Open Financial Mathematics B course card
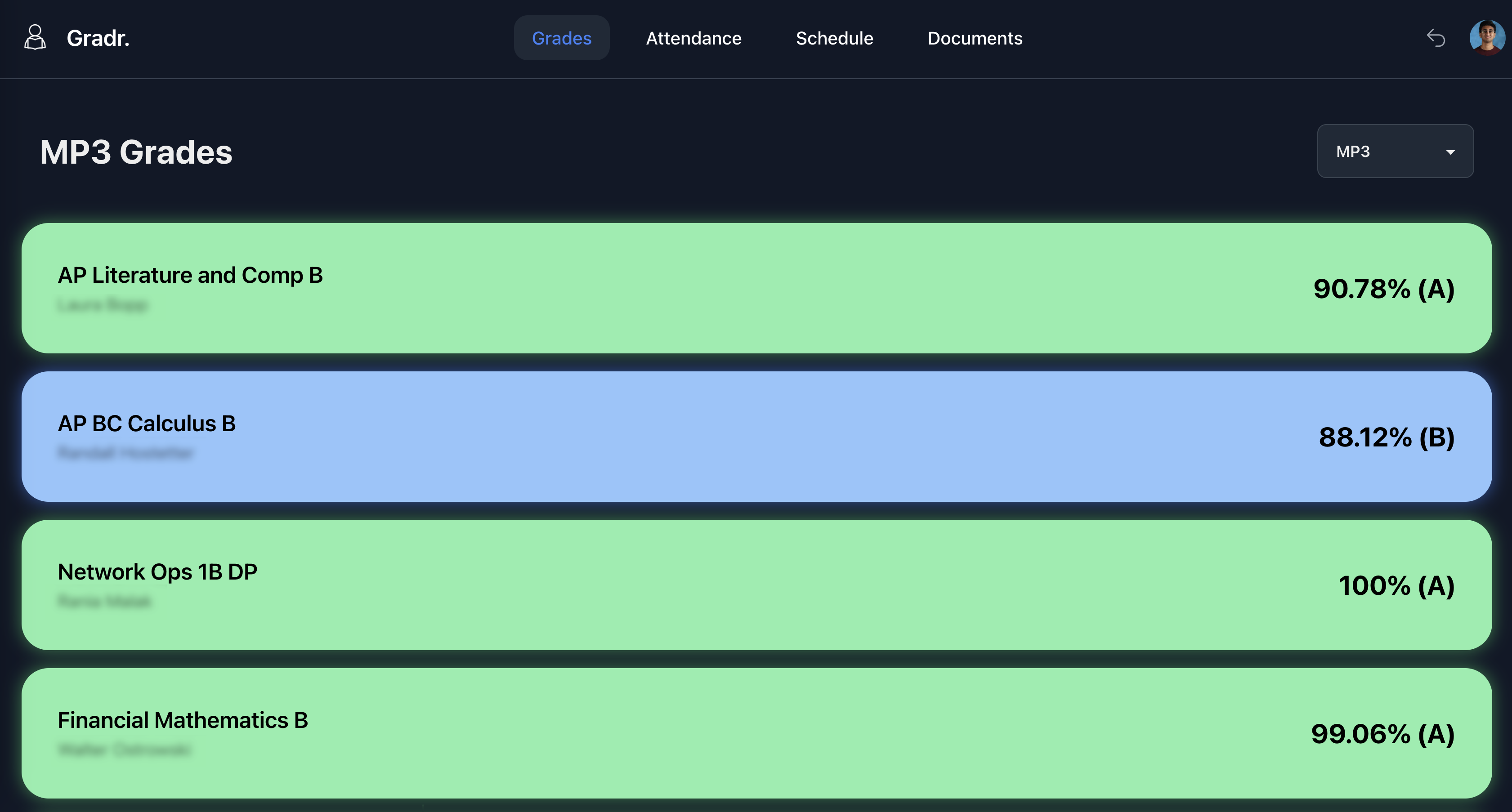 coord(756,733)
